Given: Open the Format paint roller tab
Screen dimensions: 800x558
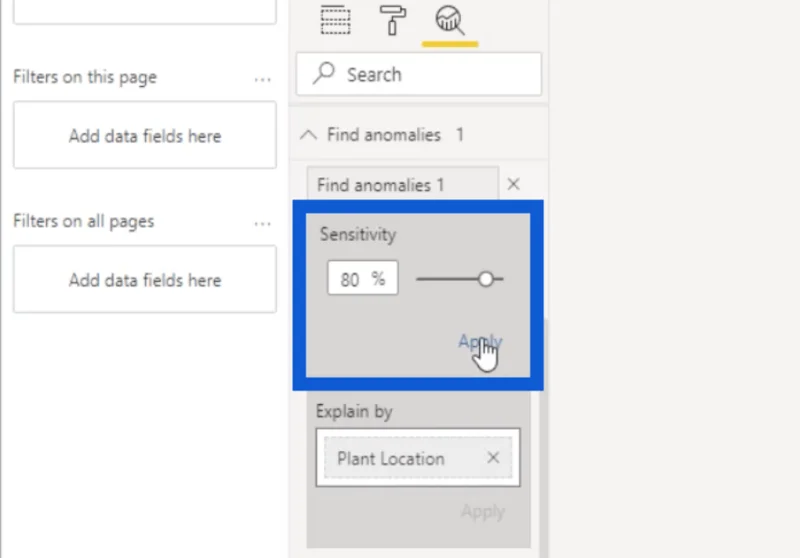Looking at the screenshot, I should pyautogui.click(x=393, y=20).
